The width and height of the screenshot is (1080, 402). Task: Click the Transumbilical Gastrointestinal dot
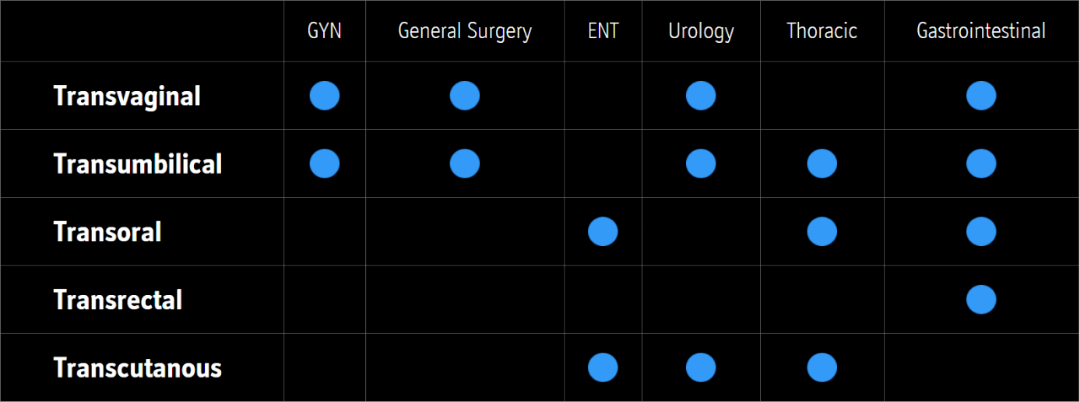click(x=981, y=164)
